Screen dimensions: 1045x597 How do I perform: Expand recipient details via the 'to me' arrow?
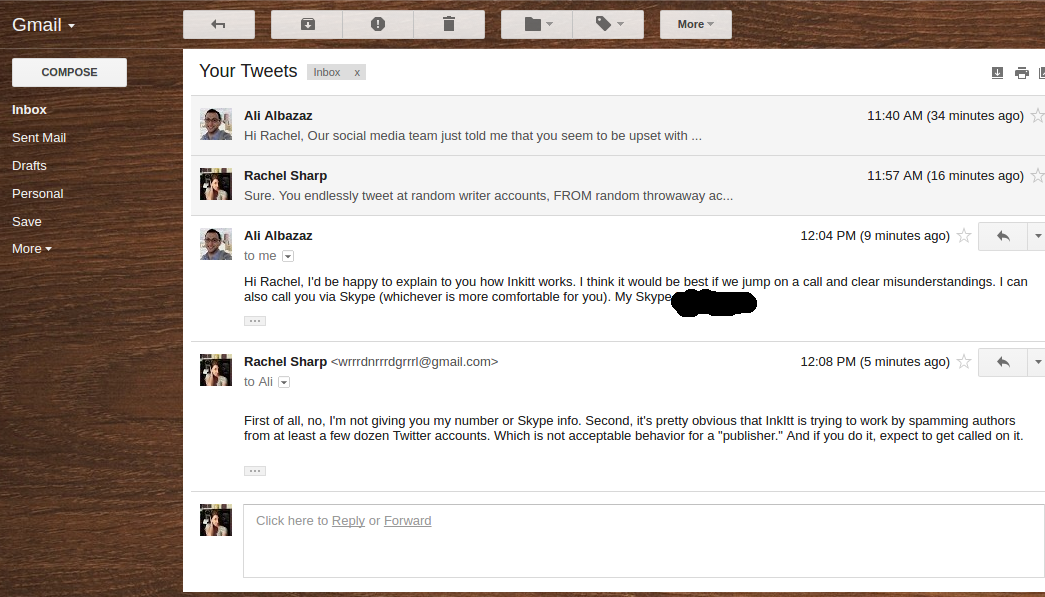[x=287, y=256]
